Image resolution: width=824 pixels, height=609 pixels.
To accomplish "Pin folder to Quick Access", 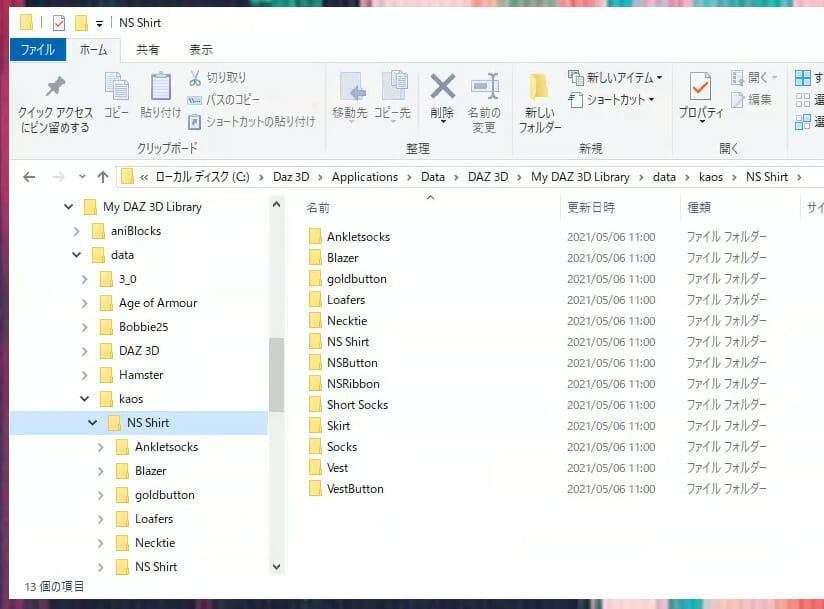I will click(x=55, y=104).
